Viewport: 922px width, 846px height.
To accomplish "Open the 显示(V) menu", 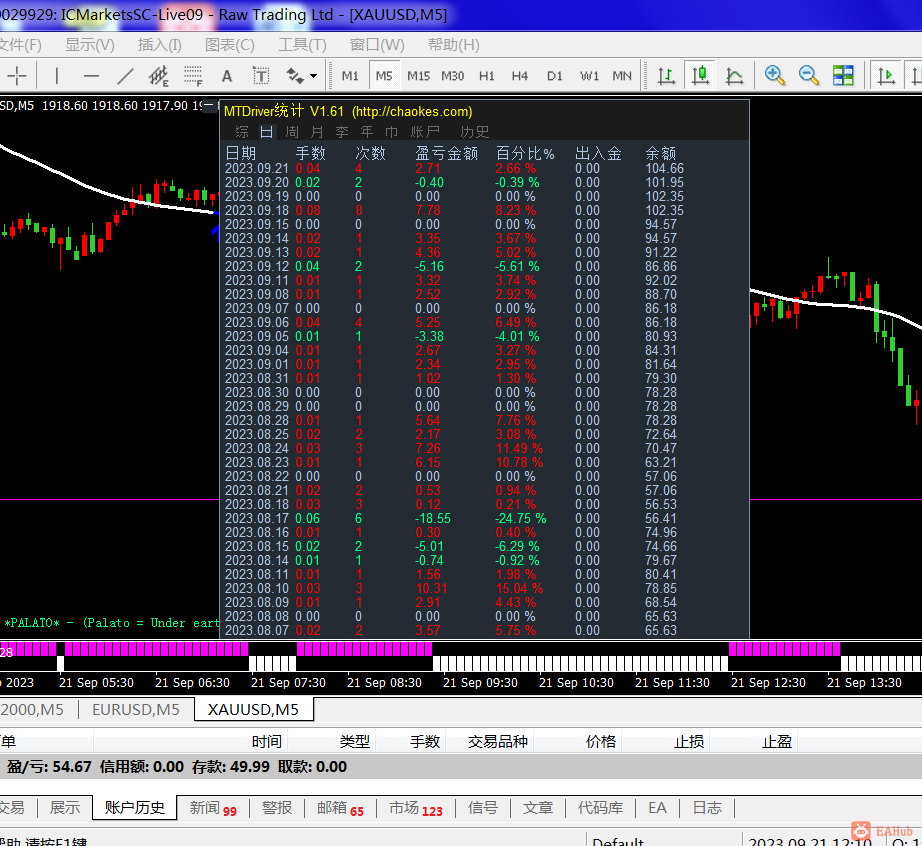I will coord(90,45).
